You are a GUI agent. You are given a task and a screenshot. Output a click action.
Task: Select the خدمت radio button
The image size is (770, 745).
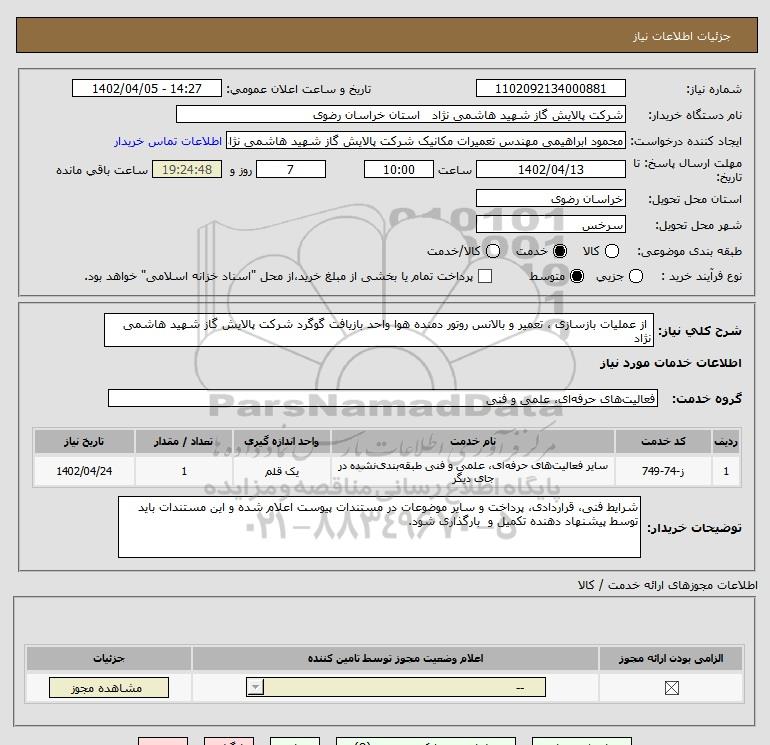tap(559, 251)
